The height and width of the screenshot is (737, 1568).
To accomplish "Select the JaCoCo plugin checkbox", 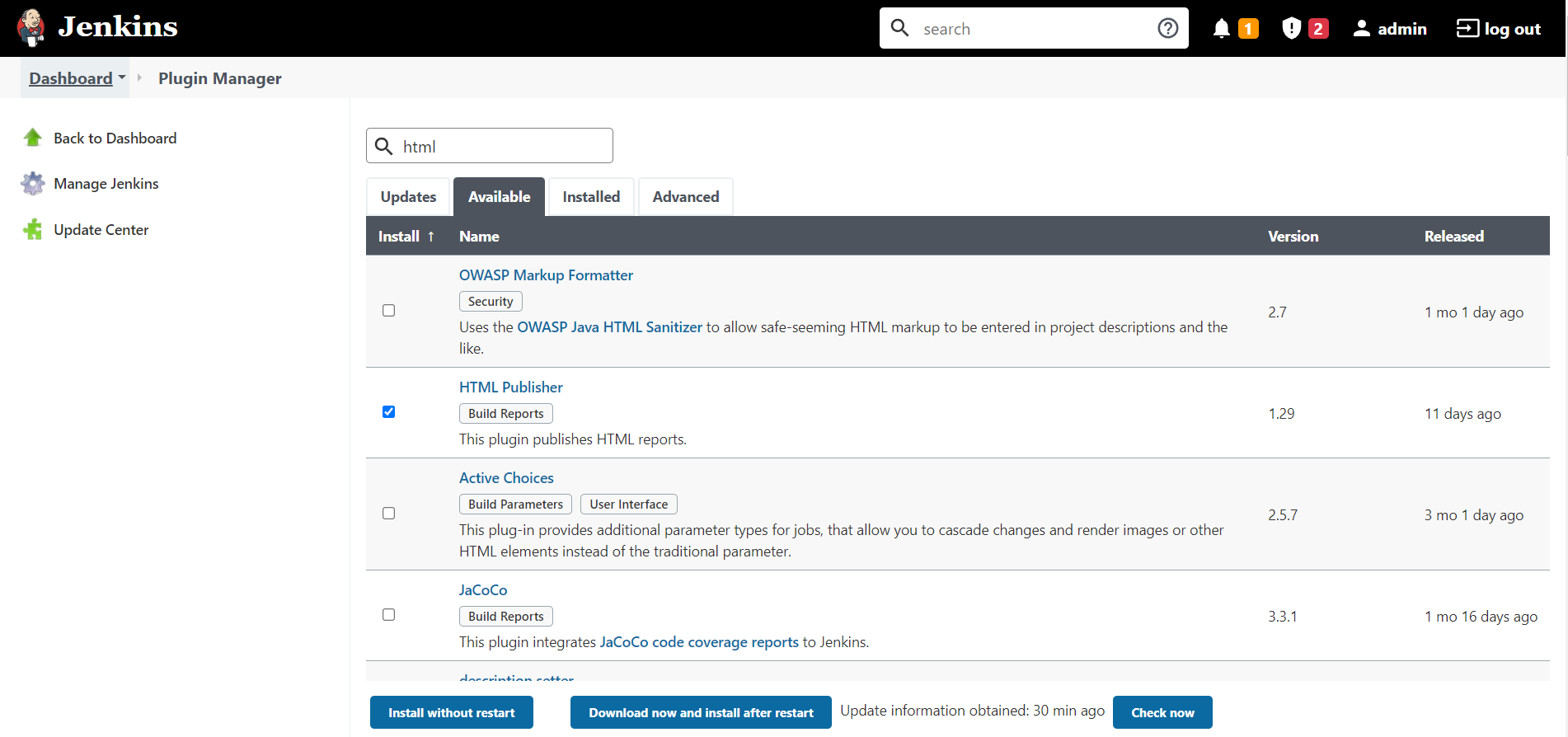I will pos(389,615).
